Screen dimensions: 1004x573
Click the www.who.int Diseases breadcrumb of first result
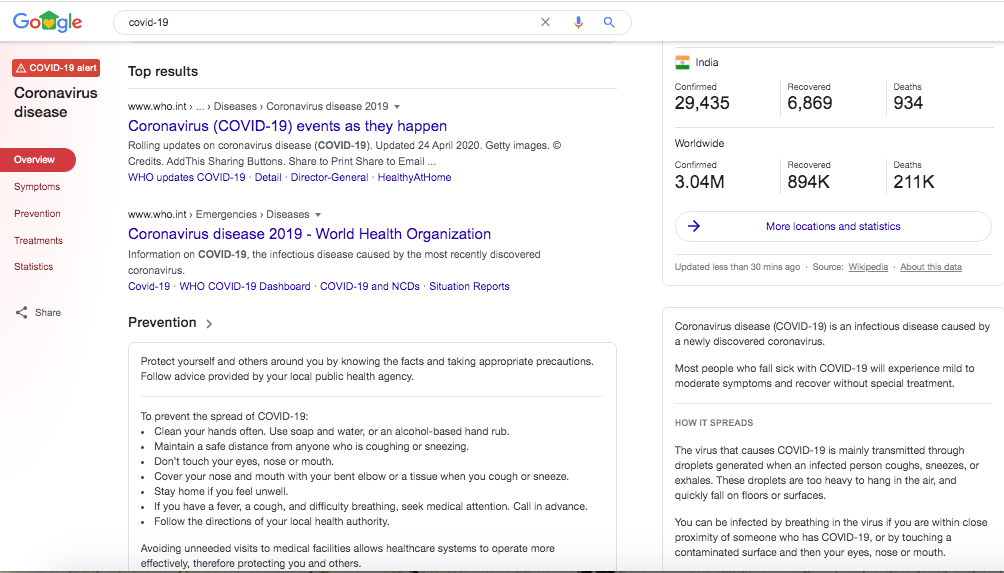tap(258, 106)
